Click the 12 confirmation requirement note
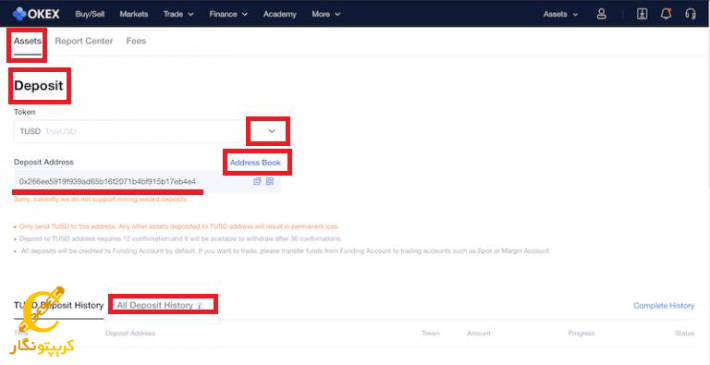The width and height of the screenshot is (710, 365). pos(180,239)
